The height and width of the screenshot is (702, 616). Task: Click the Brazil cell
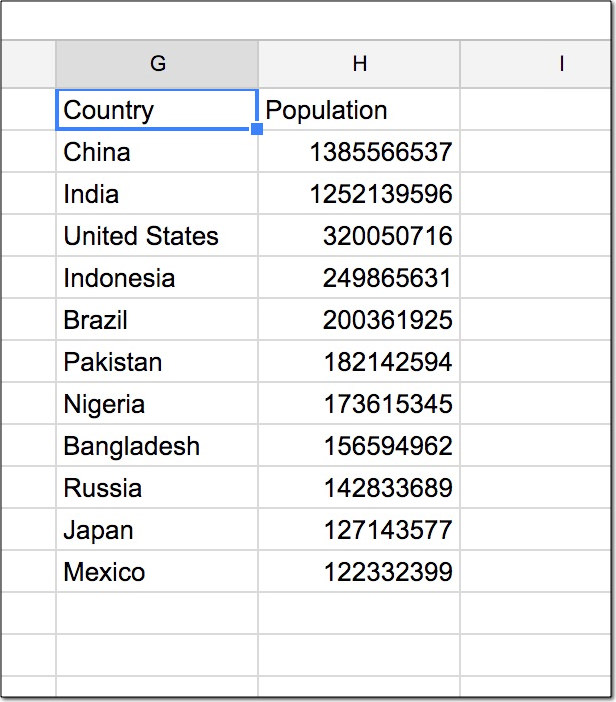click(157, 320)
